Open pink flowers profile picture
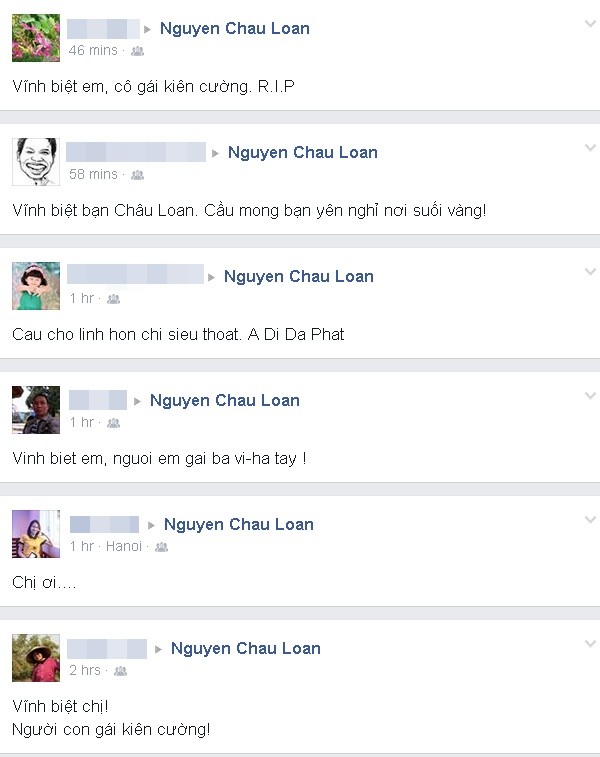The width and height of the screenshot is (600, 757). pyautogui.click(x=36, y=38)
